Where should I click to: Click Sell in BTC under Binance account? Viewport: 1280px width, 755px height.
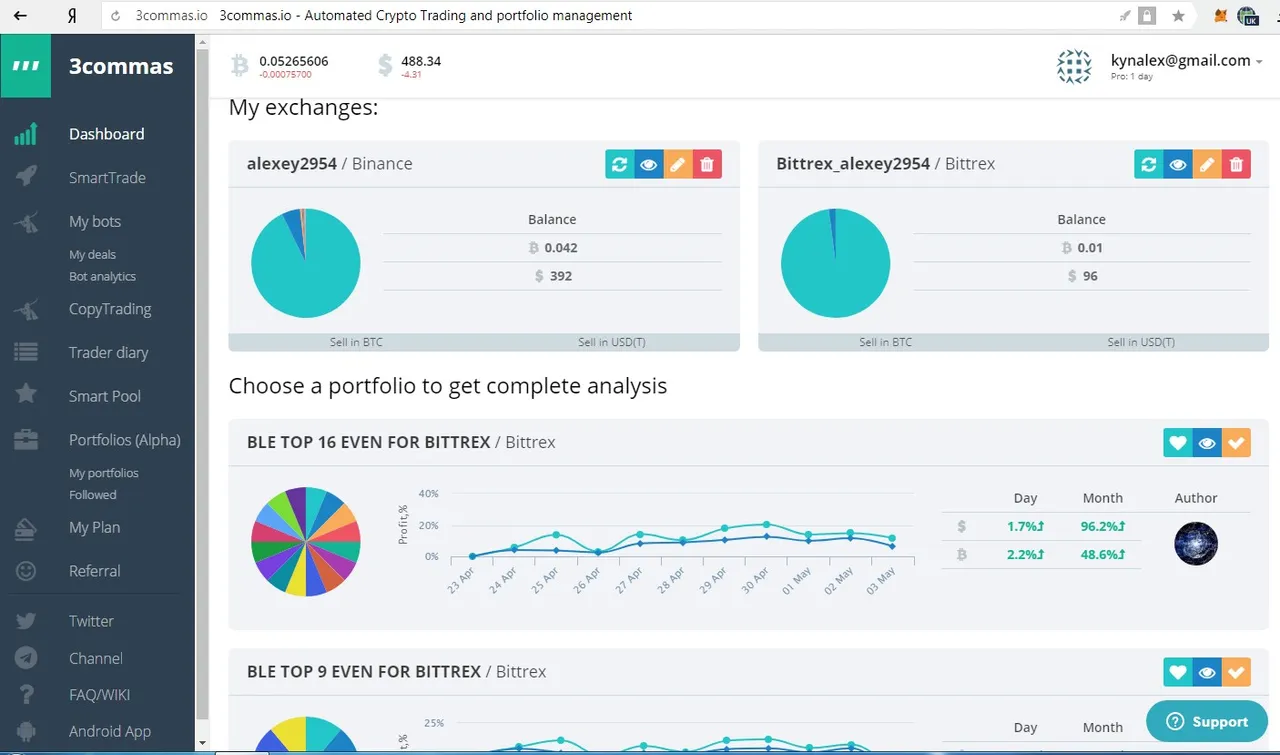[356, 342]
